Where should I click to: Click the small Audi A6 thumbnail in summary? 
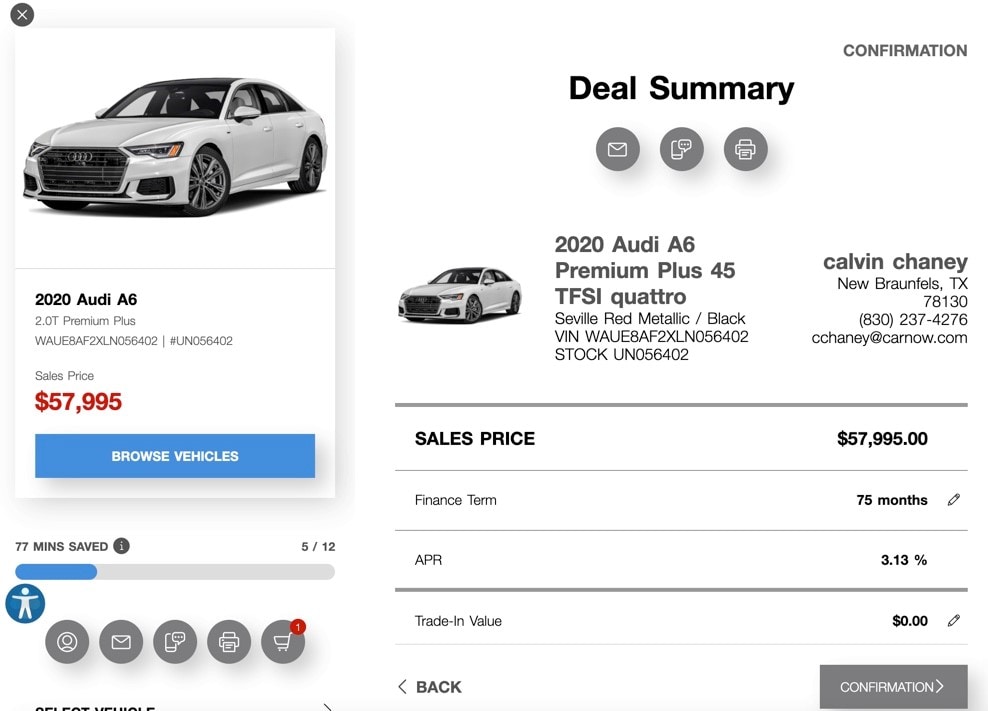pos(460,295)
